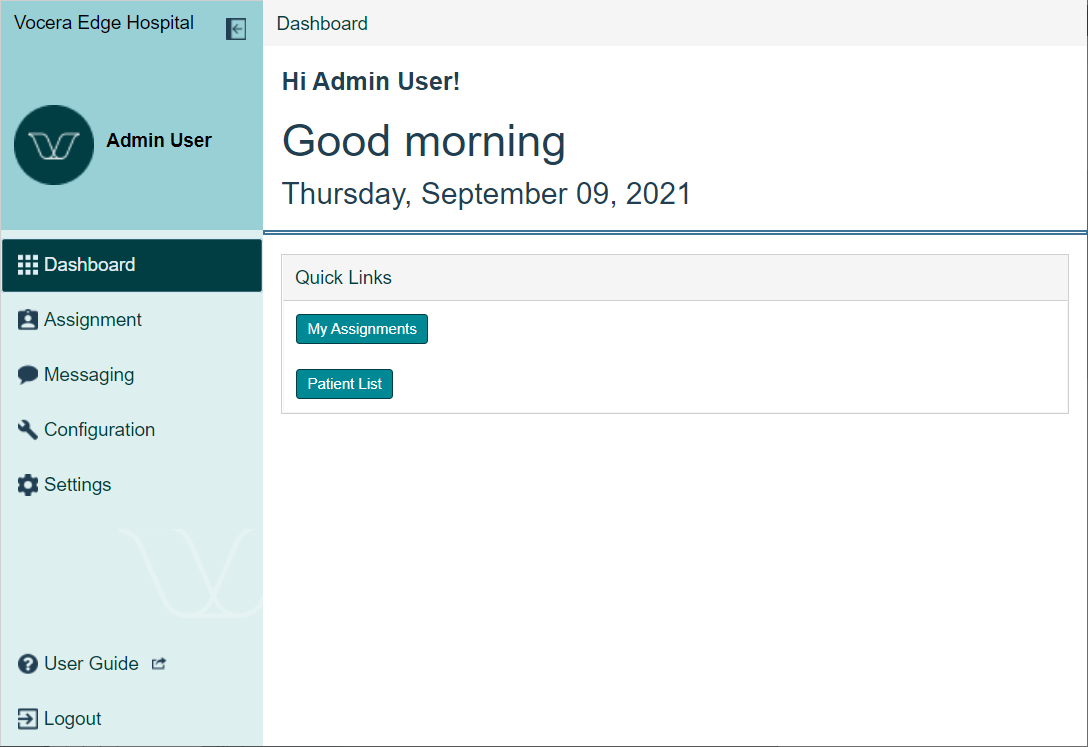This screenshot has width=1088, height=747.
Task: Collapse the sidebar with the arrow icon
Action: 236,29
